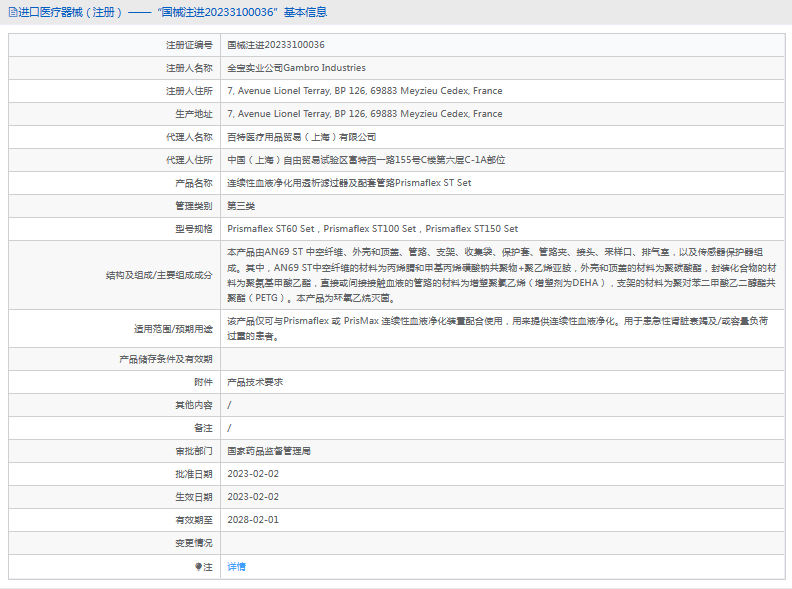Select agent address ending in C-1A部位

[x=366, y=160]
